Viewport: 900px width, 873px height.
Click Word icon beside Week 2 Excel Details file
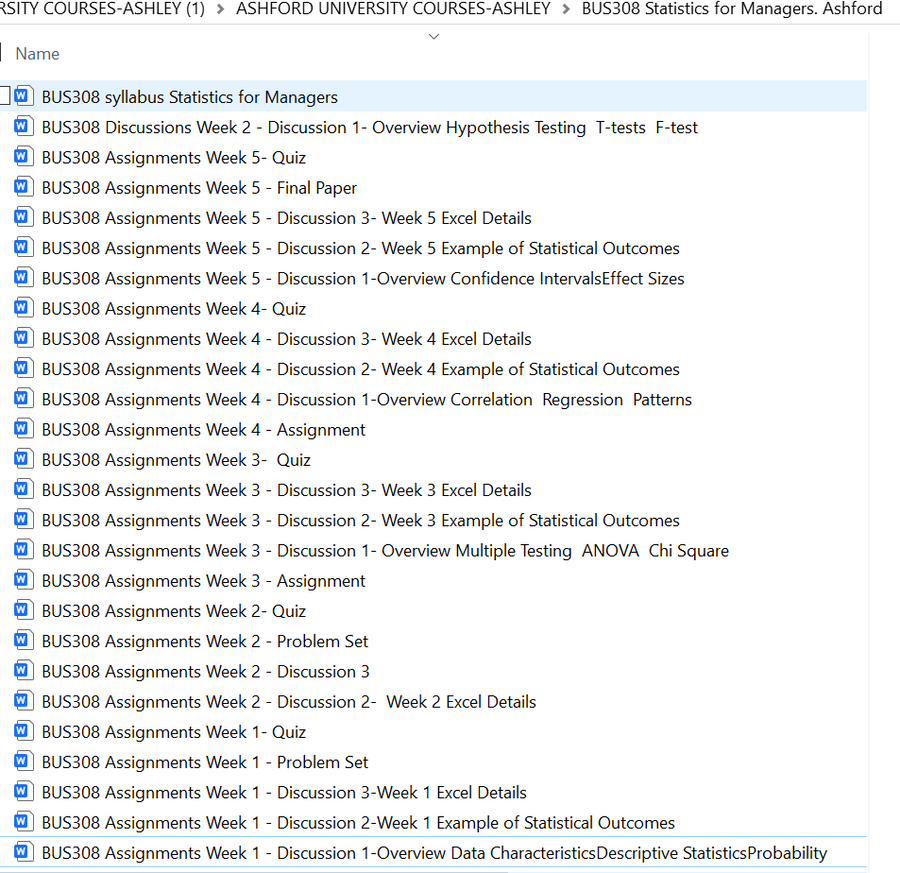23,701
